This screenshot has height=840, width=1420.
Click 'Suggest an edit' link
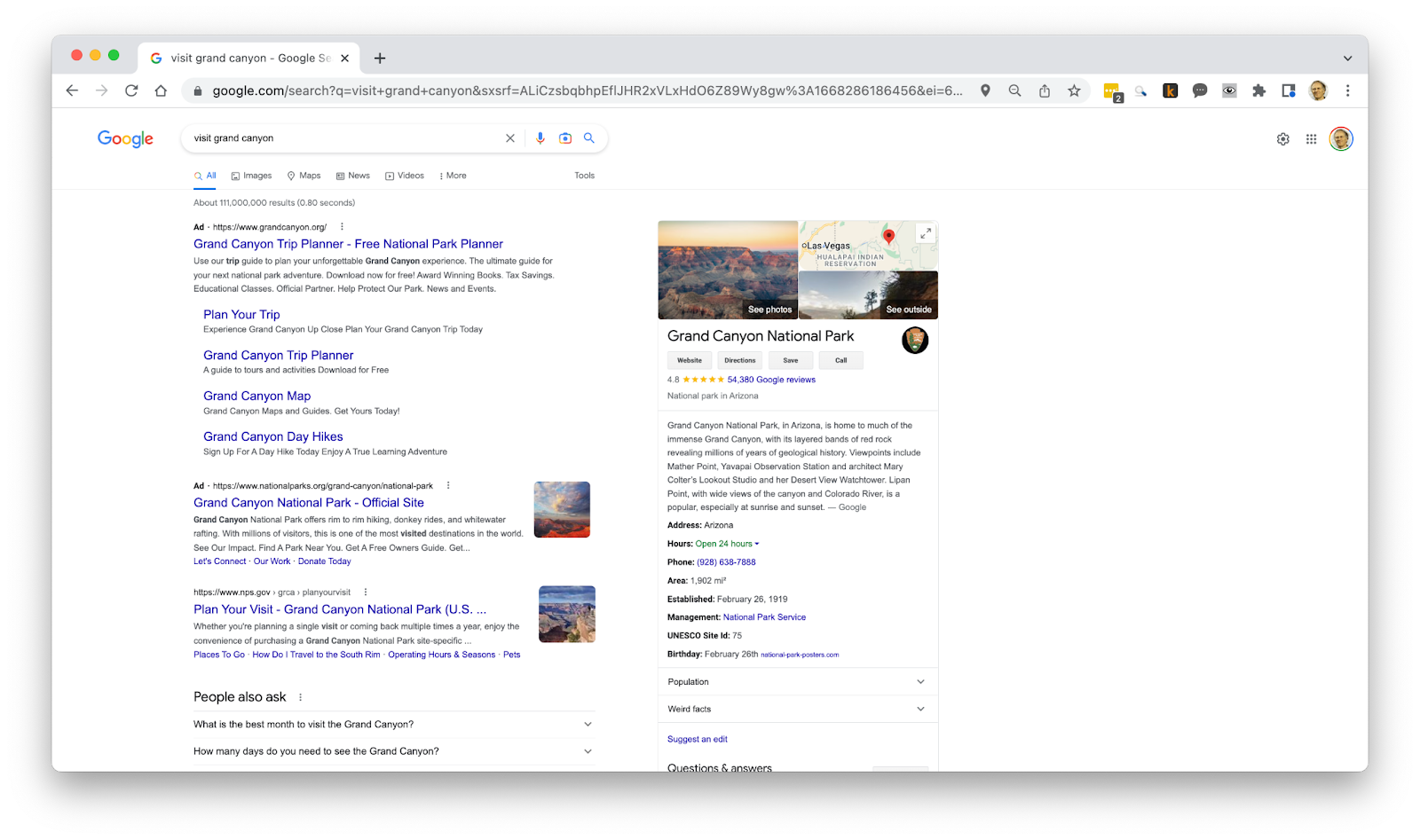pos(698,739)
